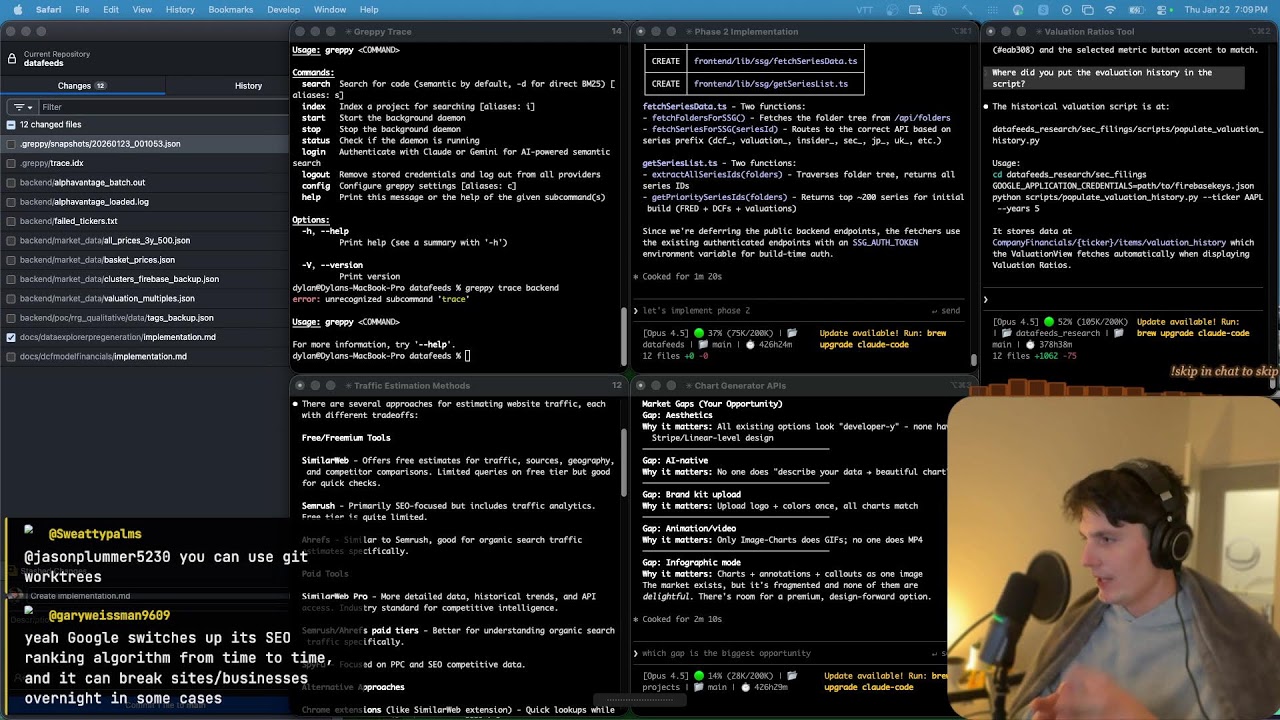Select the clusters_firebase_backup.json file row
The image size is (1280, 720).
[146, 279]
